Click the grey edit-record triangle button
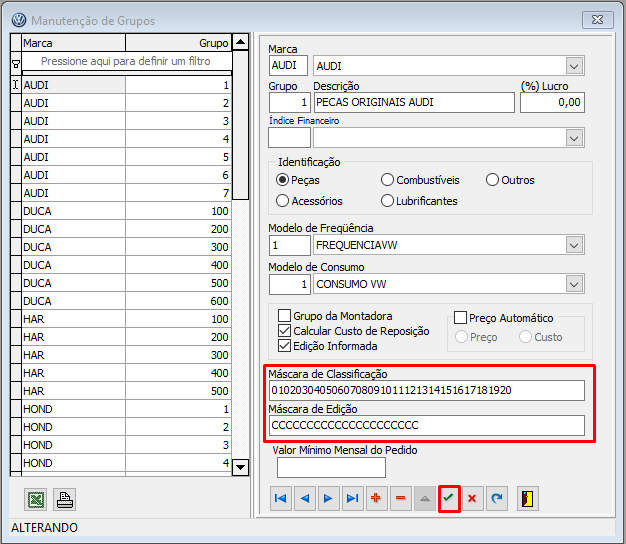 [x=425, y=498]
